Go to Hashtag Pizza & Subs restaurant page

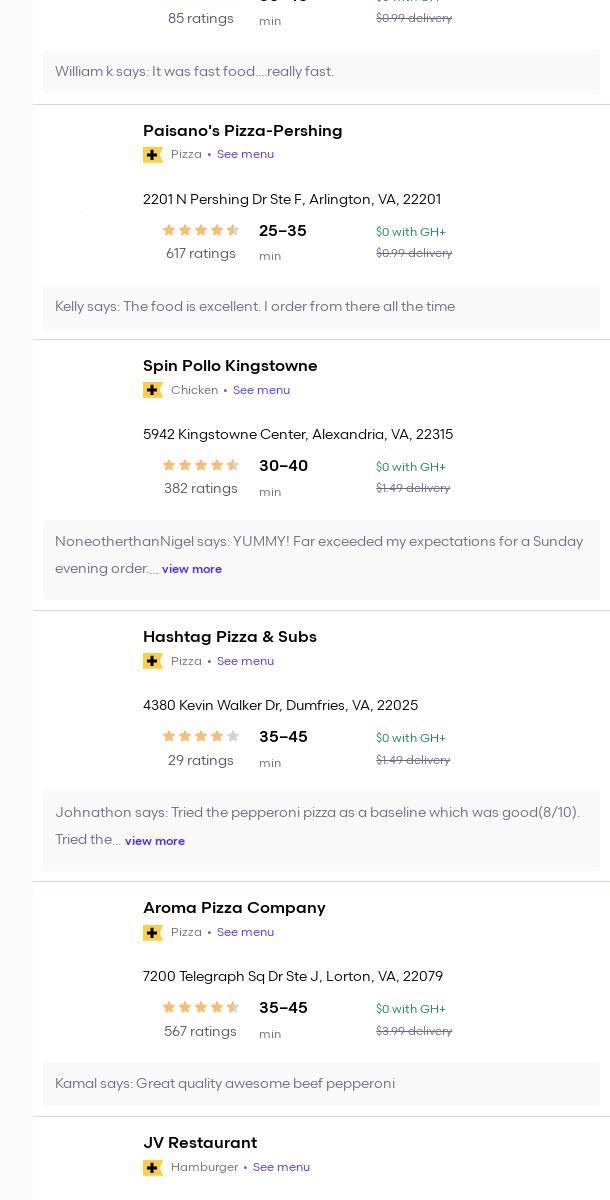tap(229, 637)
